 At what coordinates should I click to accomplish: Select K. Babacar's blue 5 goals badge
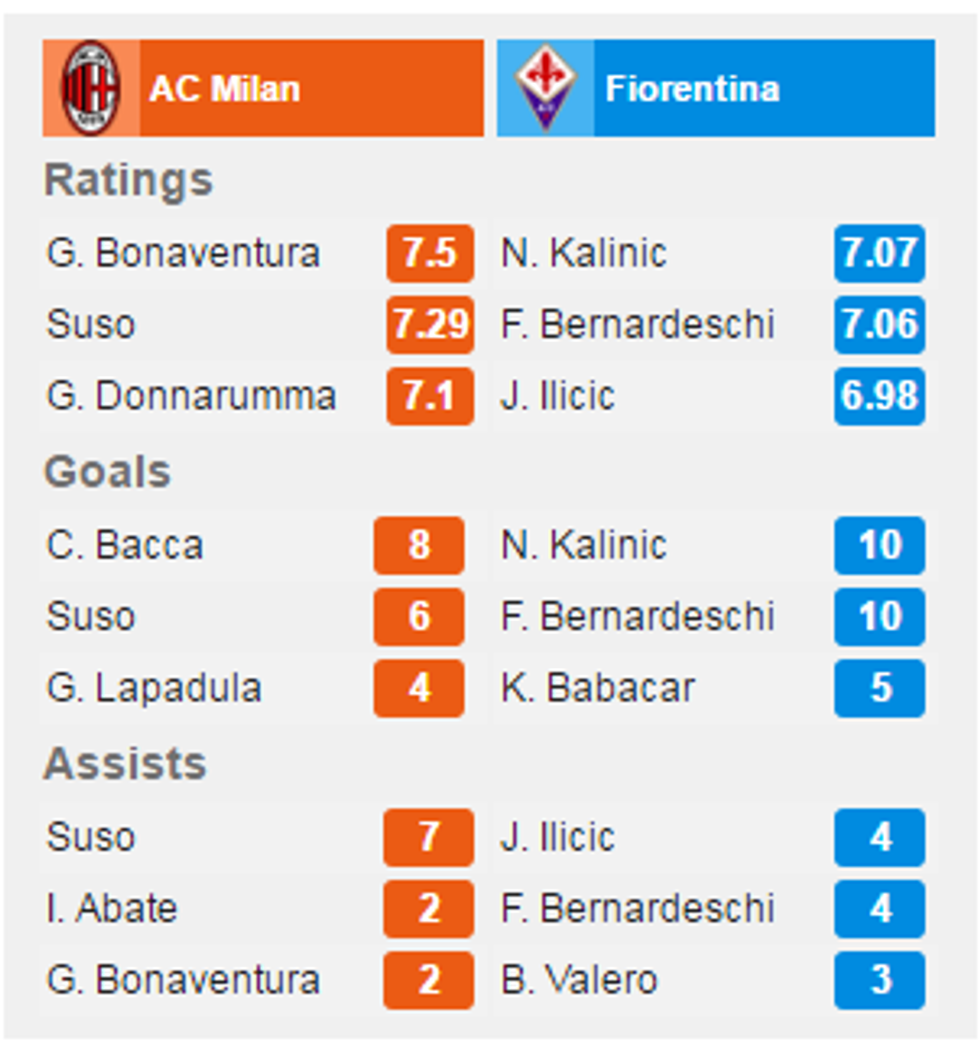coord(878,688)
